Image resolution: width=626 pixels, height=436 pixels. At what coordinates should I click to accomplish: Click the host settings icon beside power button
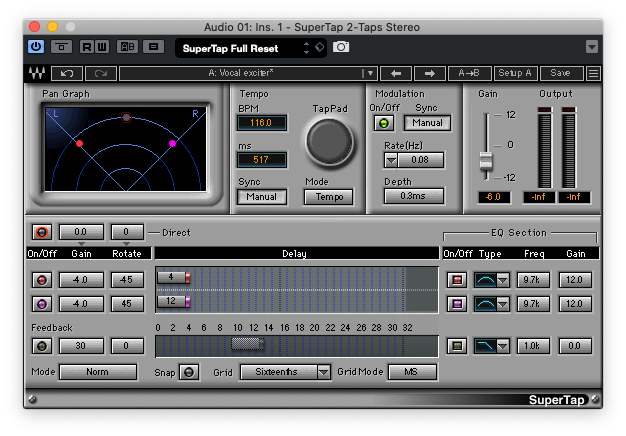pyautogui.click(x=61, y=47)
